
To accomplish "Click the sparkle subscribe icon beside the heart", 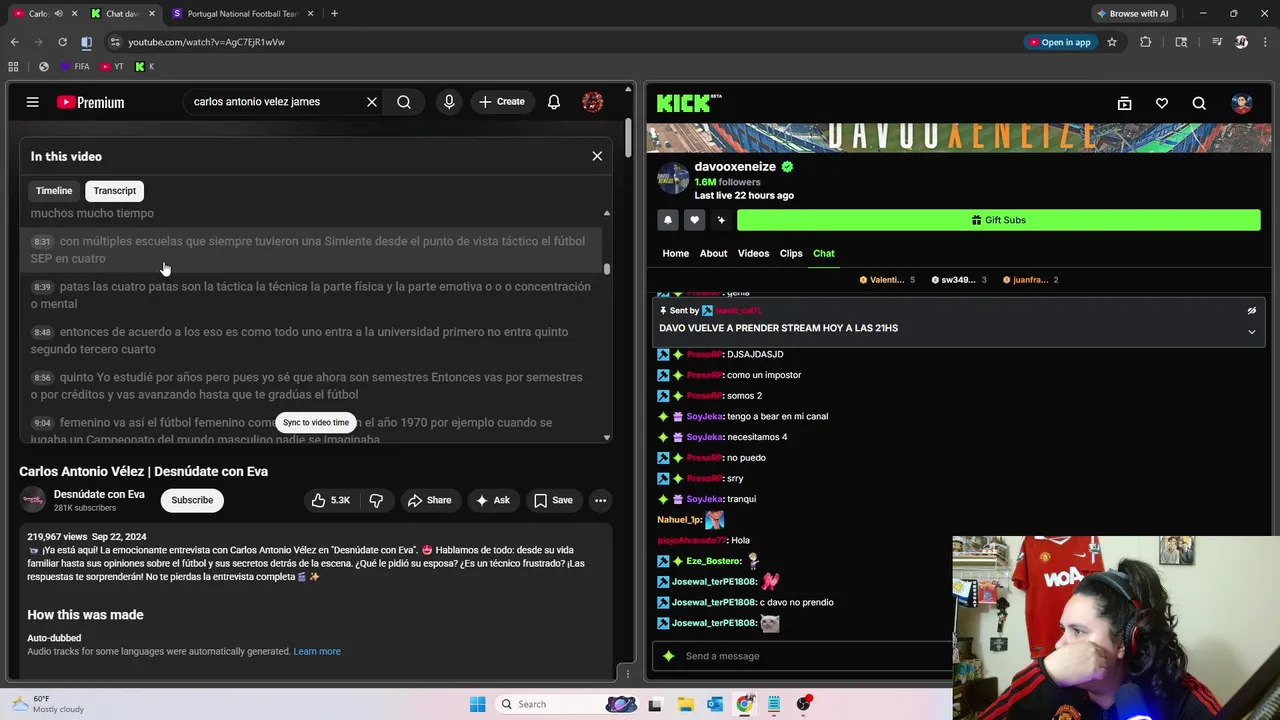I will tap(721, 220).
